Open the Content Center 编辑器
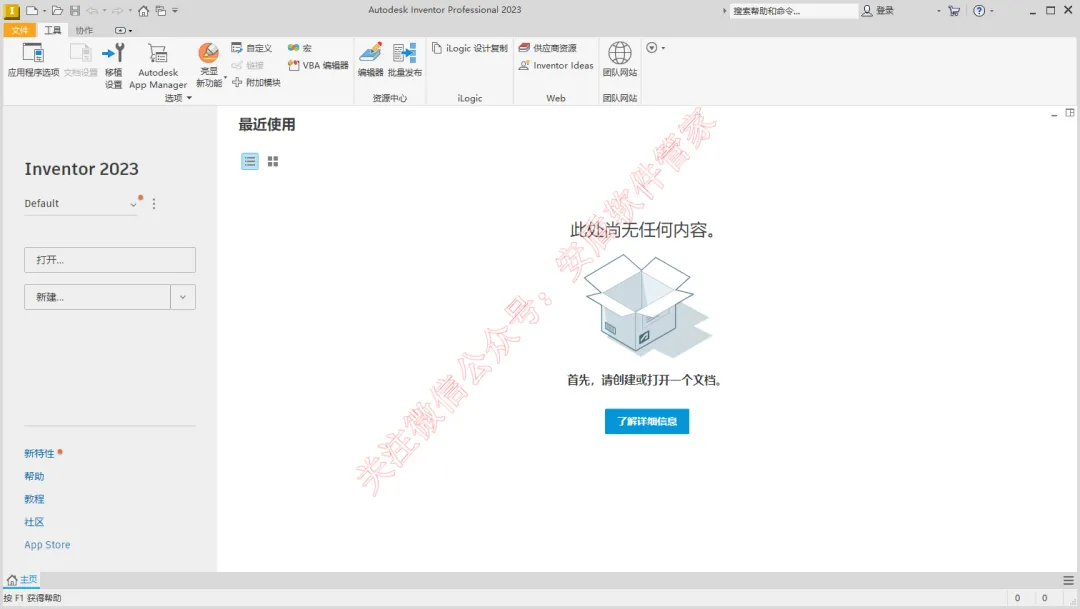 tap(371, 60)
